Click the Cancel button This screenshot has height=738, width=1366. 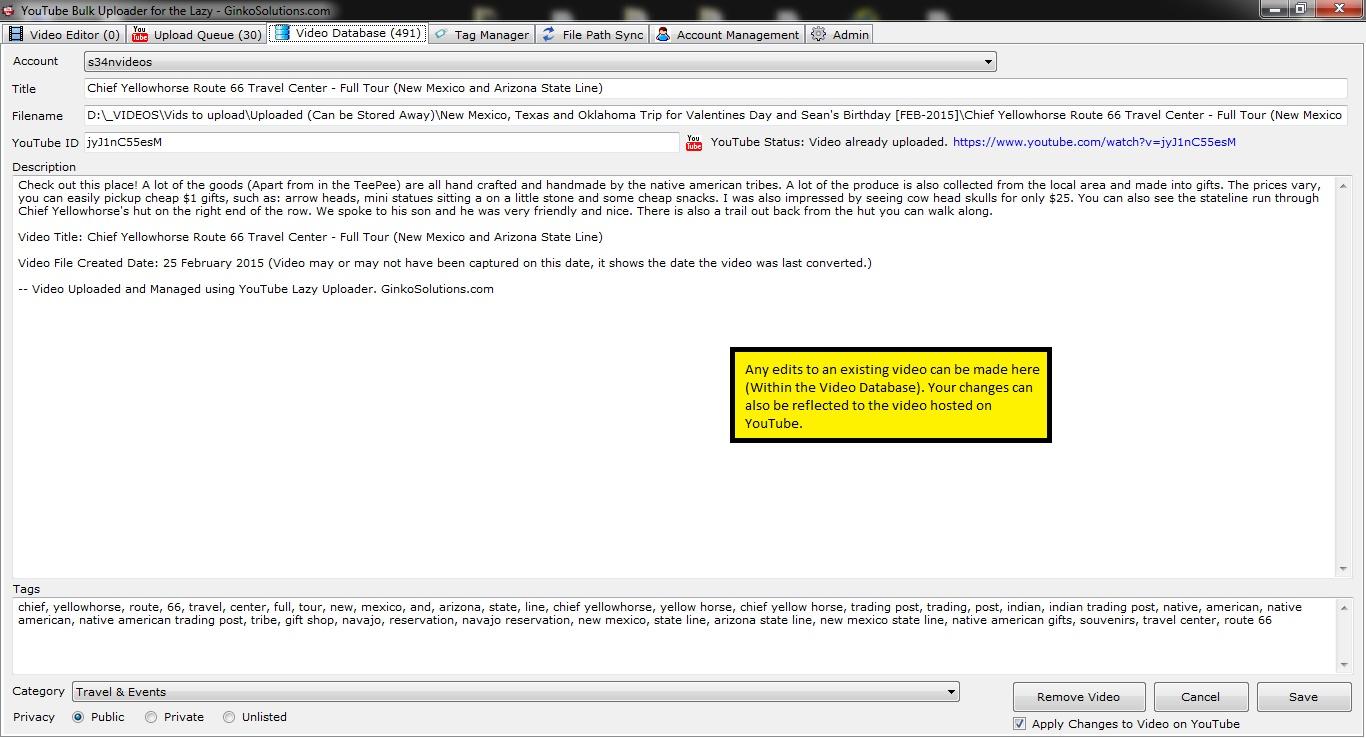pos(1200,697)
